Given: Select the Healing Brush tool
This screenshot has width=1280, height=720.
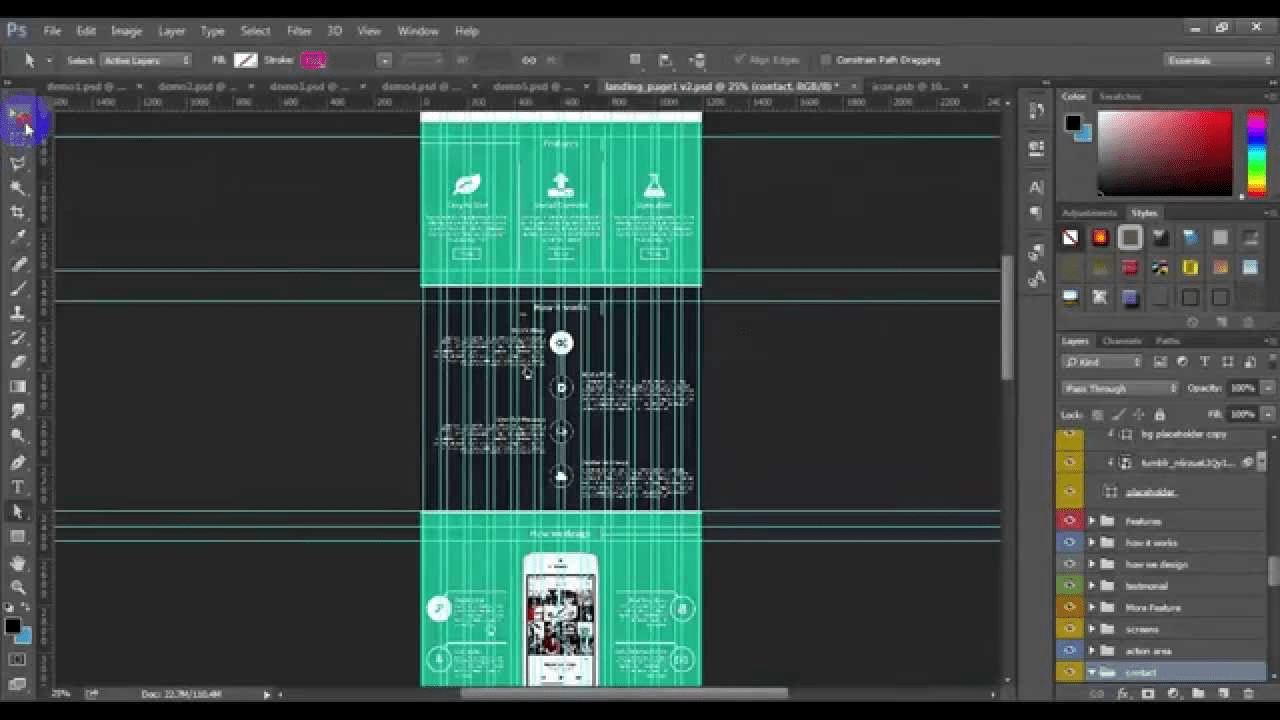Looking at the screenshot, I should [x=17, y=265].
